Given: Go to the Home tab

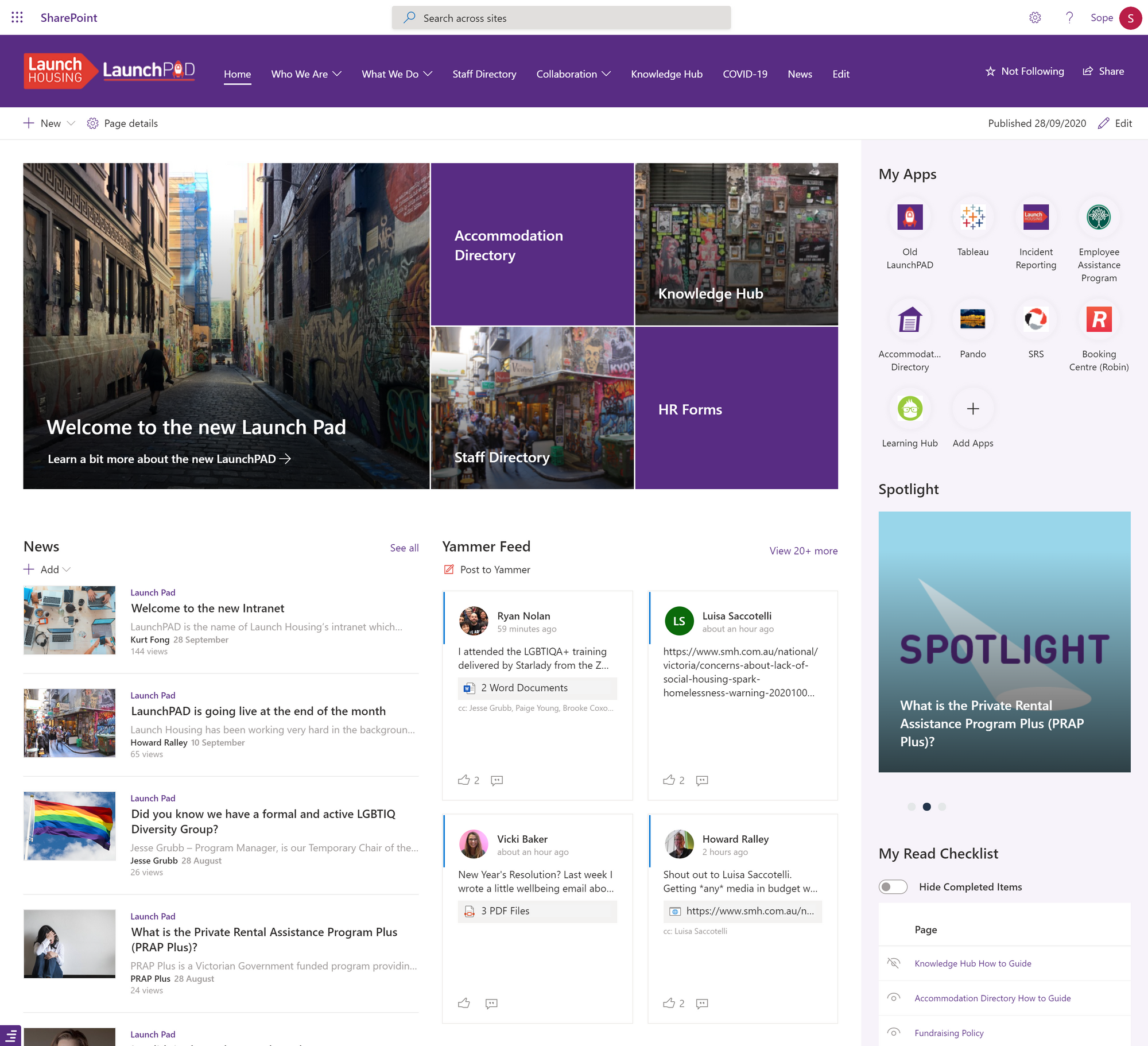Looking at the screenshot, I should tap(238, 74).
